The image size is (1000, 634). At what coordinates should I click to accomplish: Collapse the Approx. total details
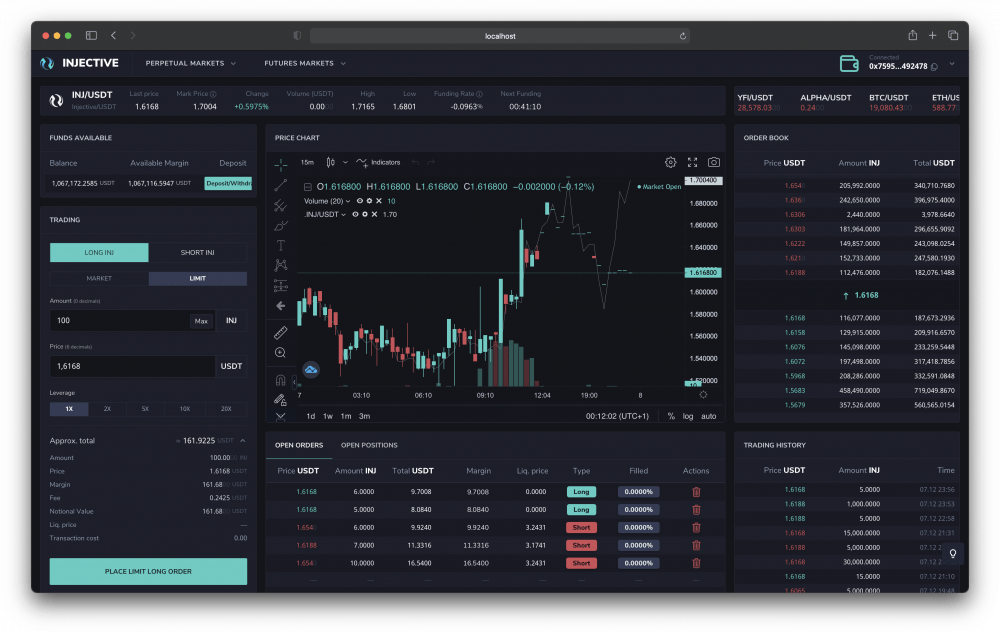pyautogui.click(x=243, y=441)
